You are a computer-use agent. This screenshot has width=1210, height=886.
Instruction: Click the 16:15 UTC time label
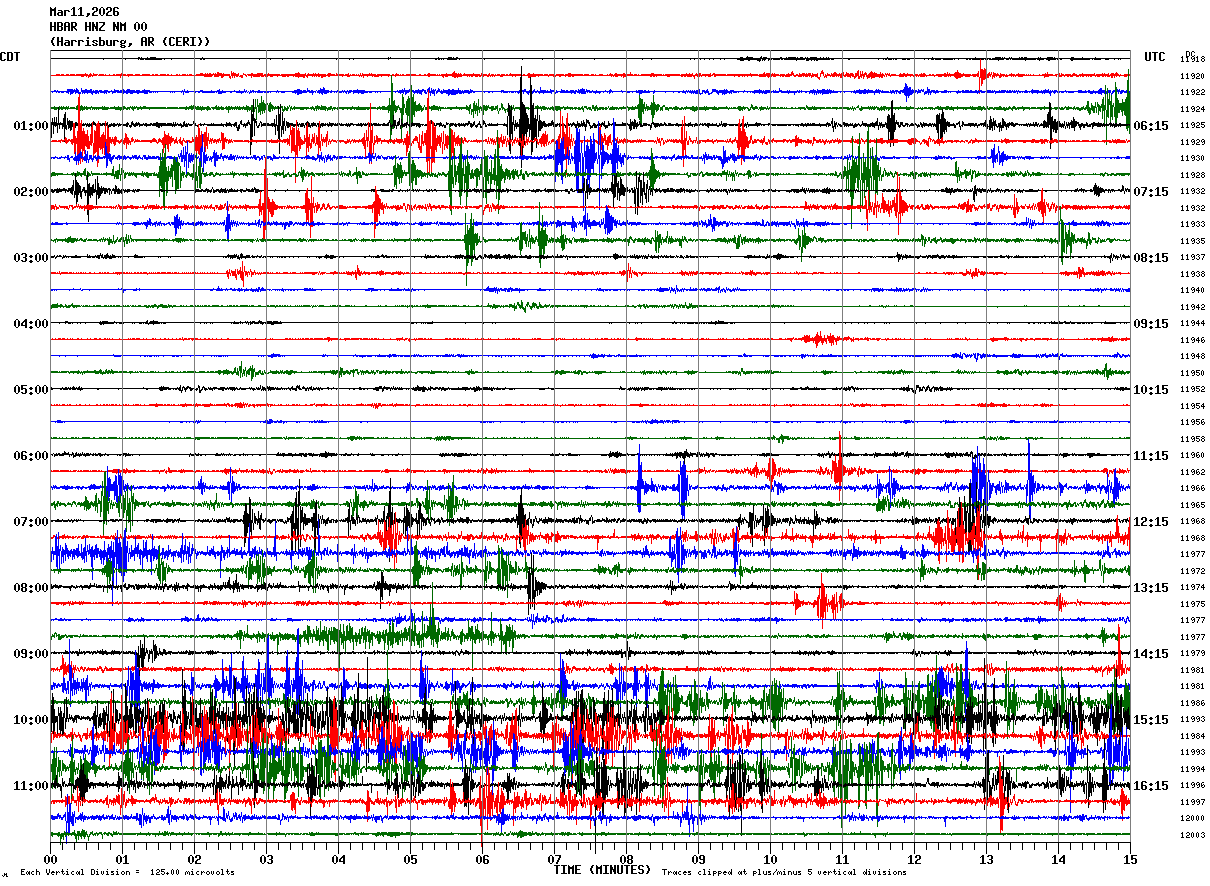[1152, 786]
